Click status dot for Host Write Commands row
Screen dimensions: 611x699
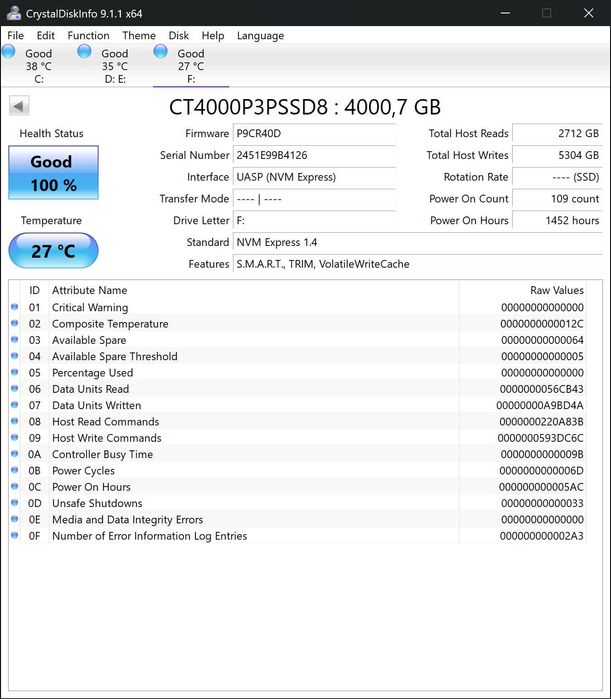(x=15, y=437)
